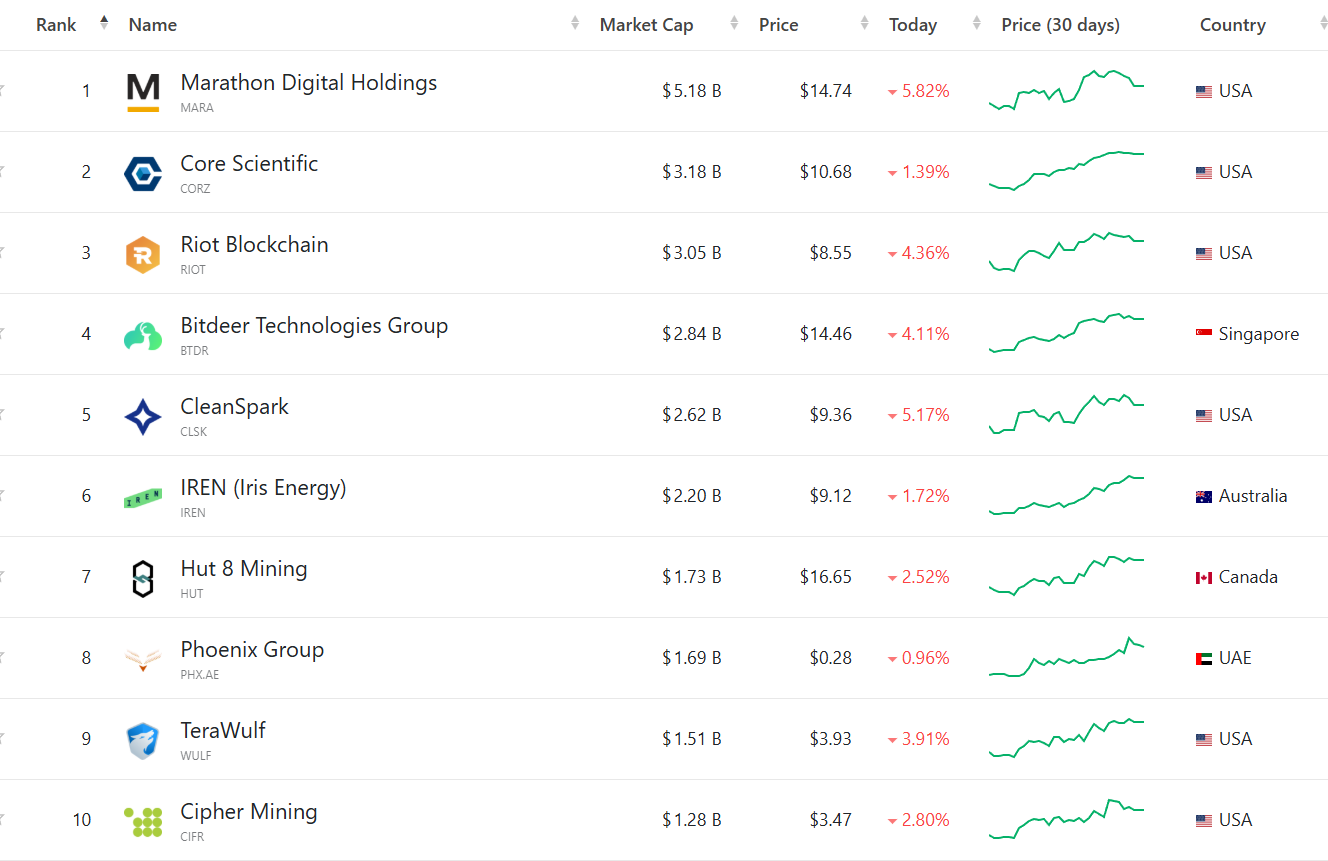Click the Riot Blockchain orange logo
Viewport: 1328px width, 861px height.
coord(143,254)
